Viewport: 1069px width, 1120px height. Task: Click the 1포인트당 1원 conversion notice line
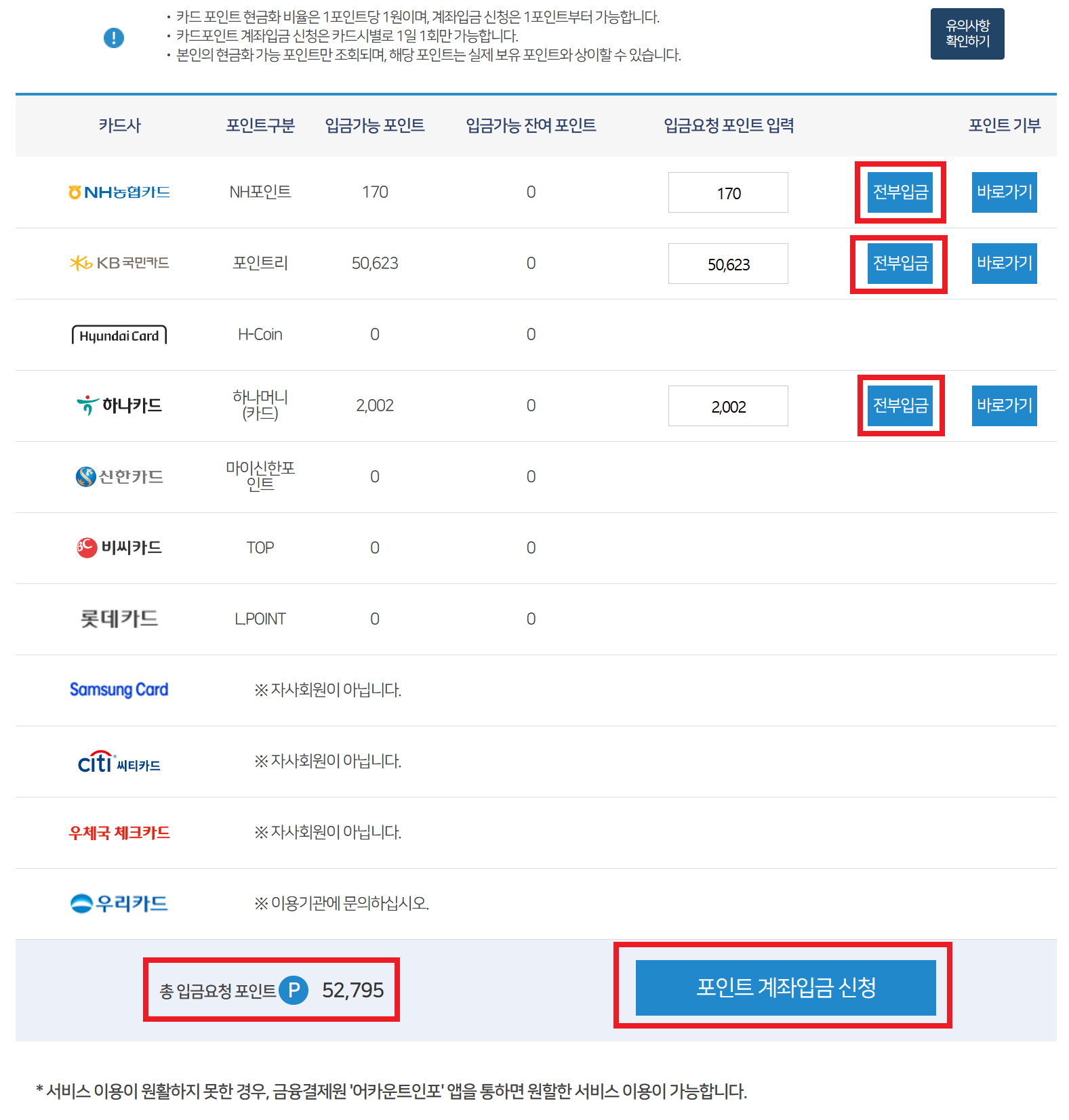pos(418,18)
